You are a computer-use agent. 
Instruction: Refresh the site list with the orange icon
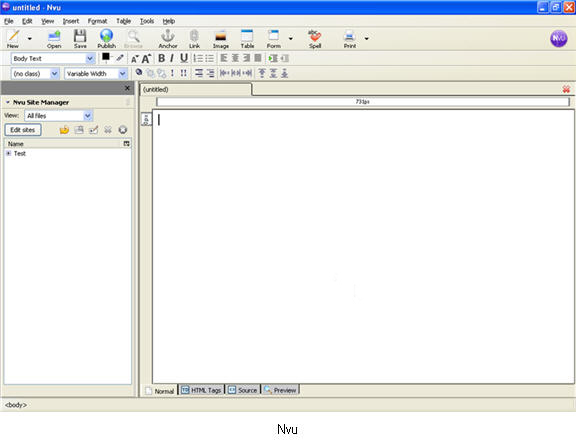64,130
